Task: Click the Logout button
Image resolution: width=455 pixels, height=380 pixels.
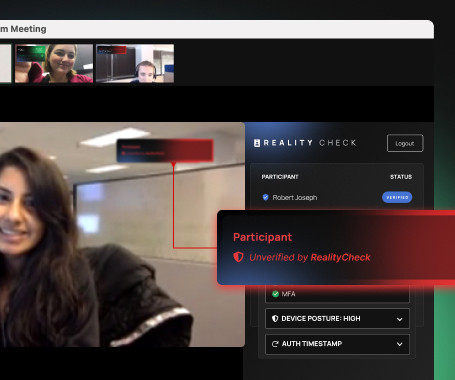Action: (405, 143)
